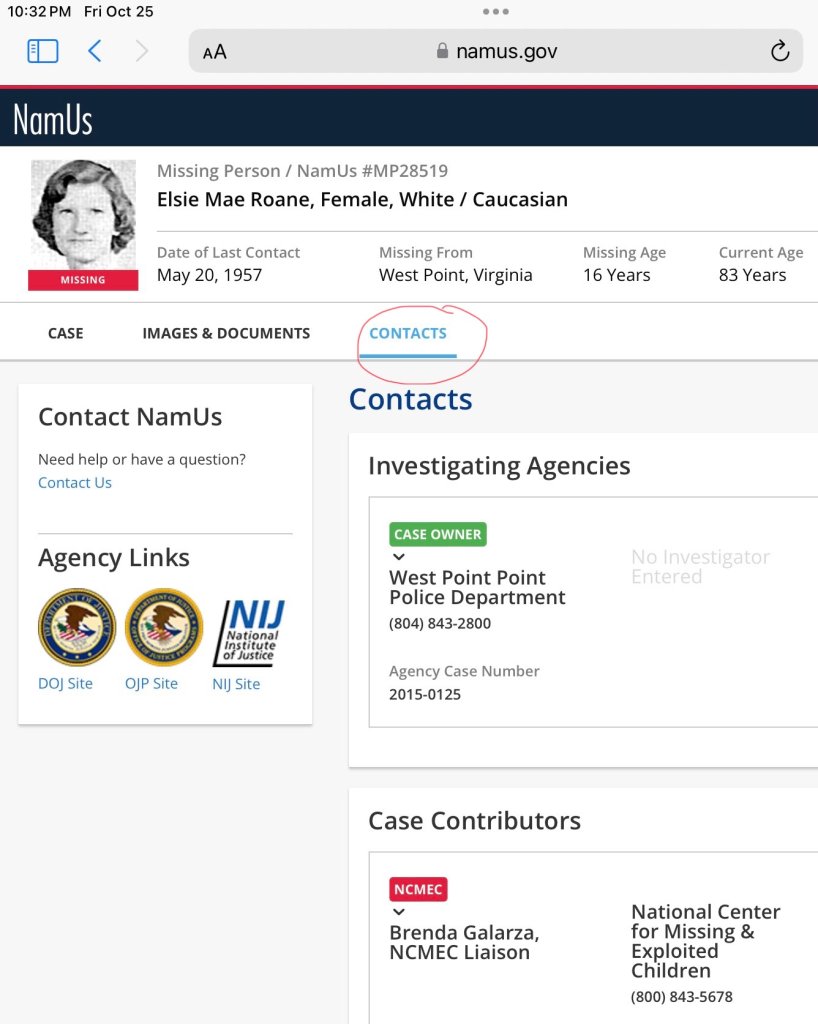Open the OJP Site link

pos(151,684)
